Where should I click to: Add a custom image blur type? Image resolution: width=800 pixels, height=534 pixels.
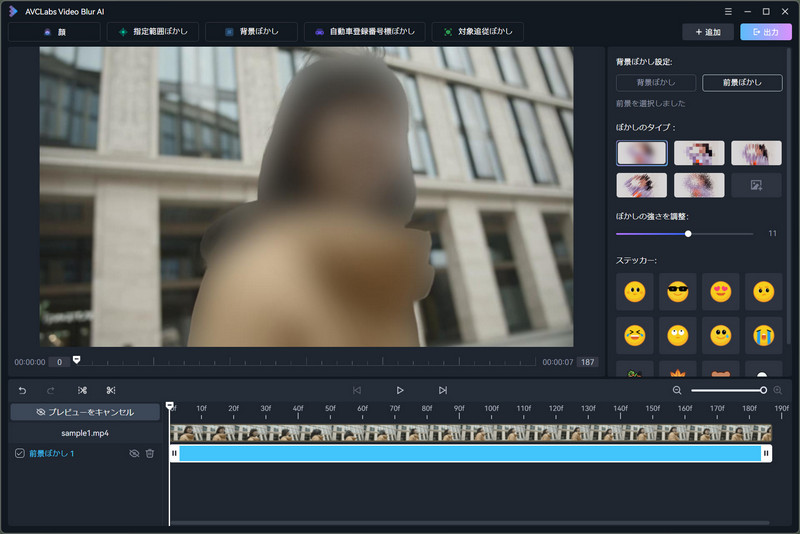756,185
